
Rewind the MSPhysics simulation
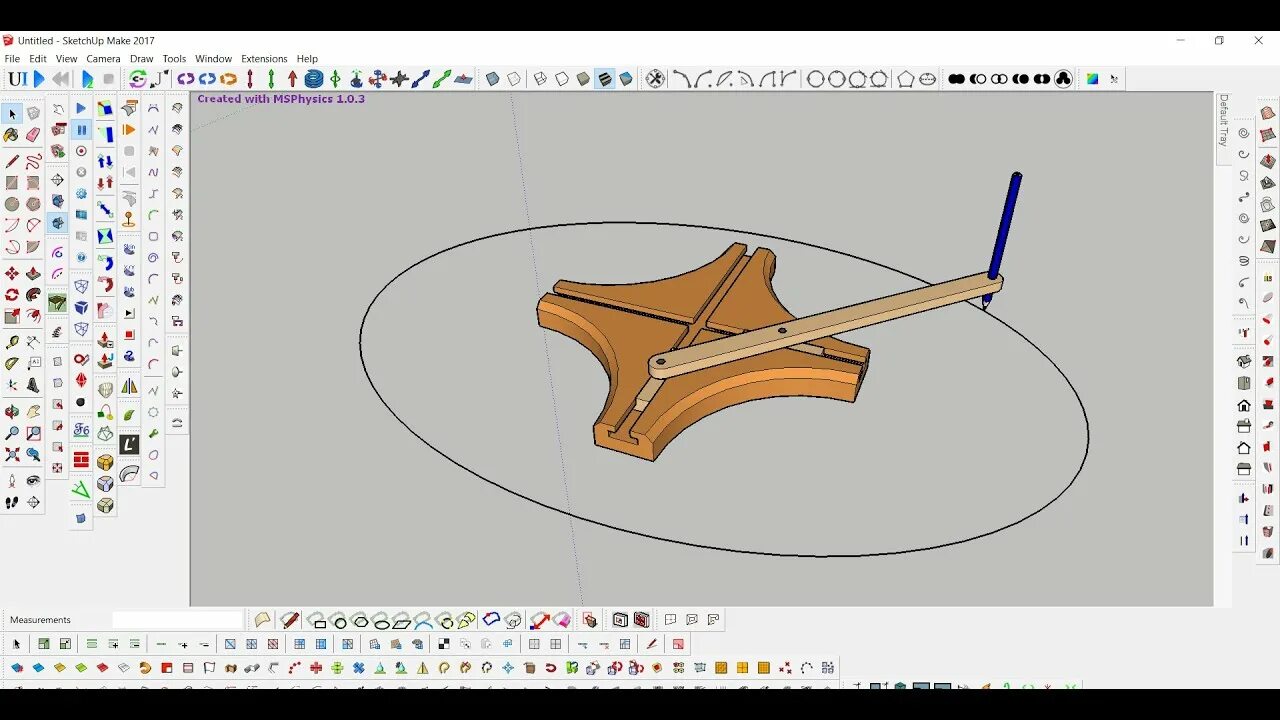pyautogui.click(x=61, y=79)
